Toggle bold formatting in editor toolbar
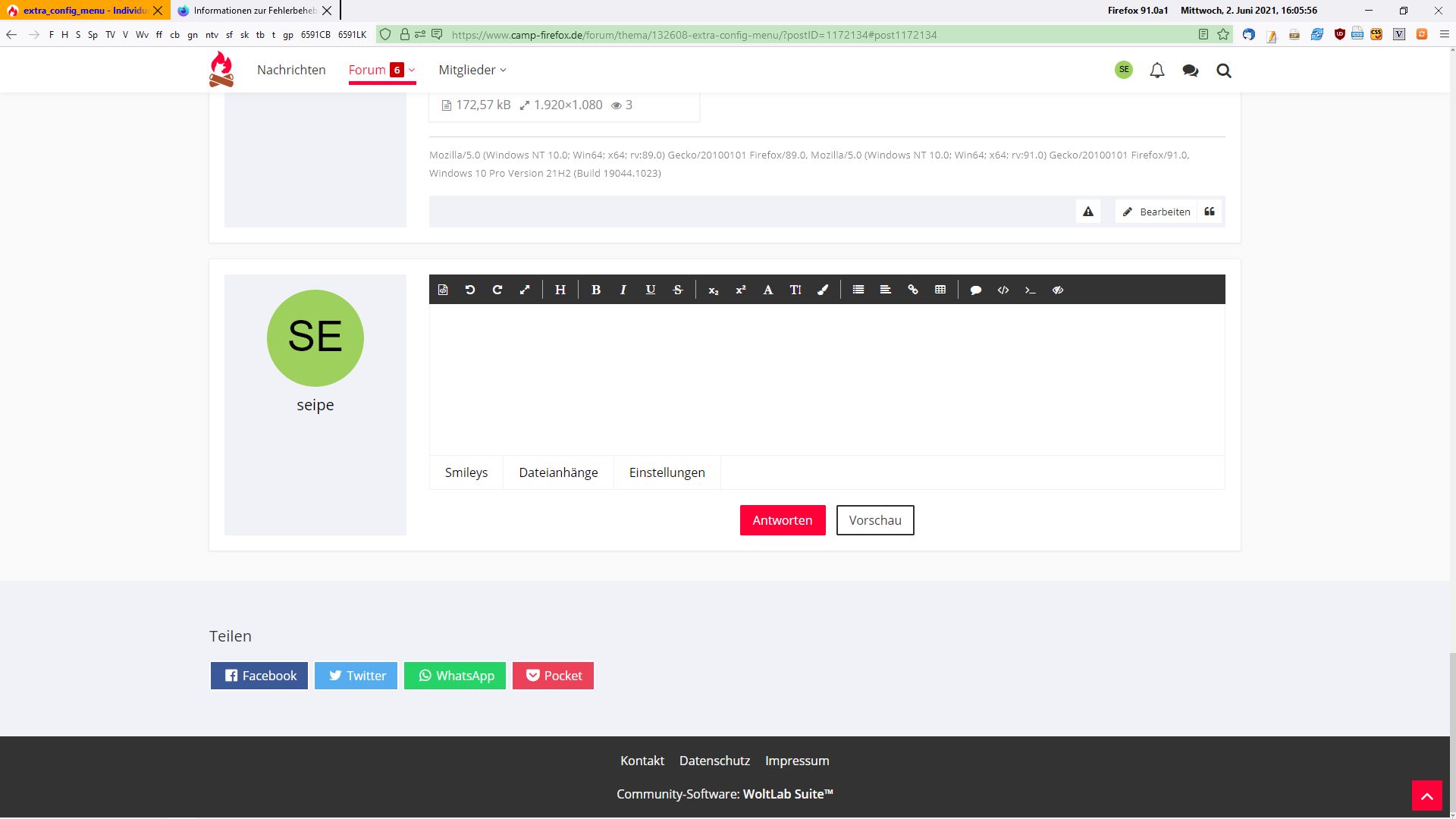 (596, 290)
